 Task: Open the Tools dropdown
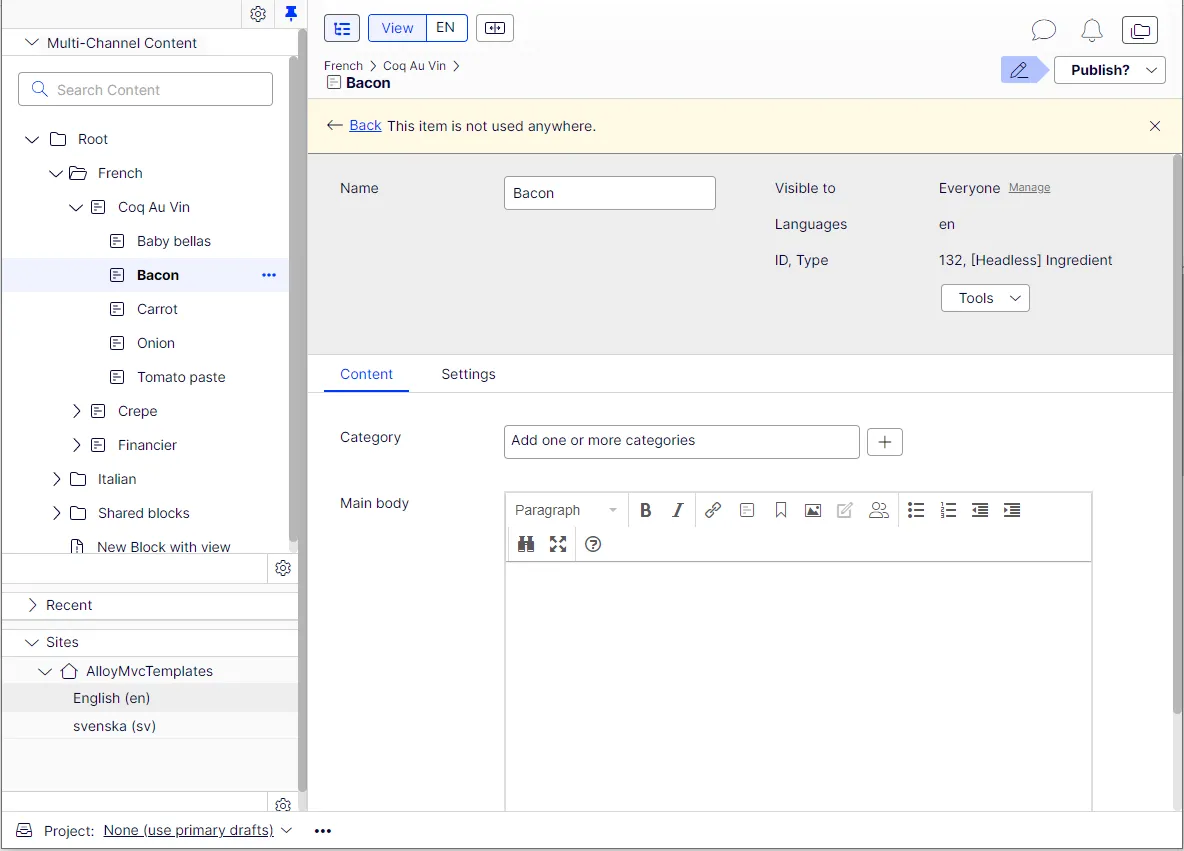(x=985, y=298)
